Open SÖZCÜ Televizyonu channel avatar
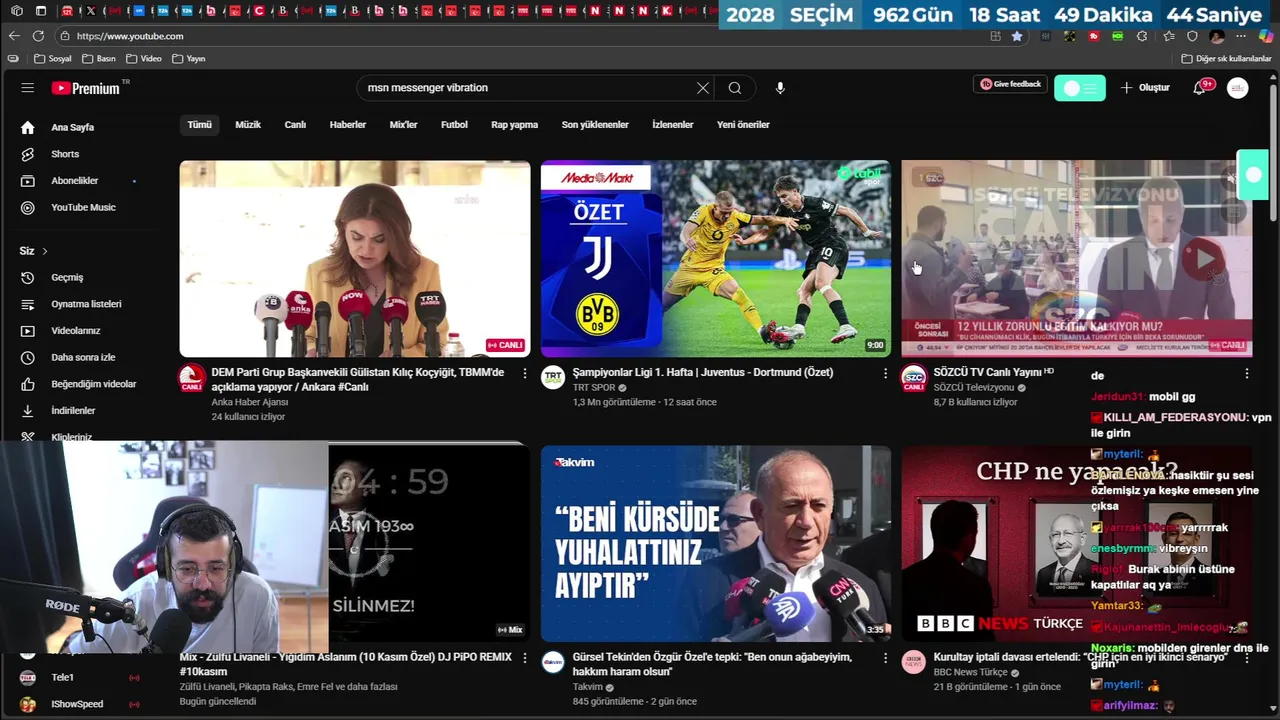The height and width of the screenshot is (720, 1280). coord(914,378)
